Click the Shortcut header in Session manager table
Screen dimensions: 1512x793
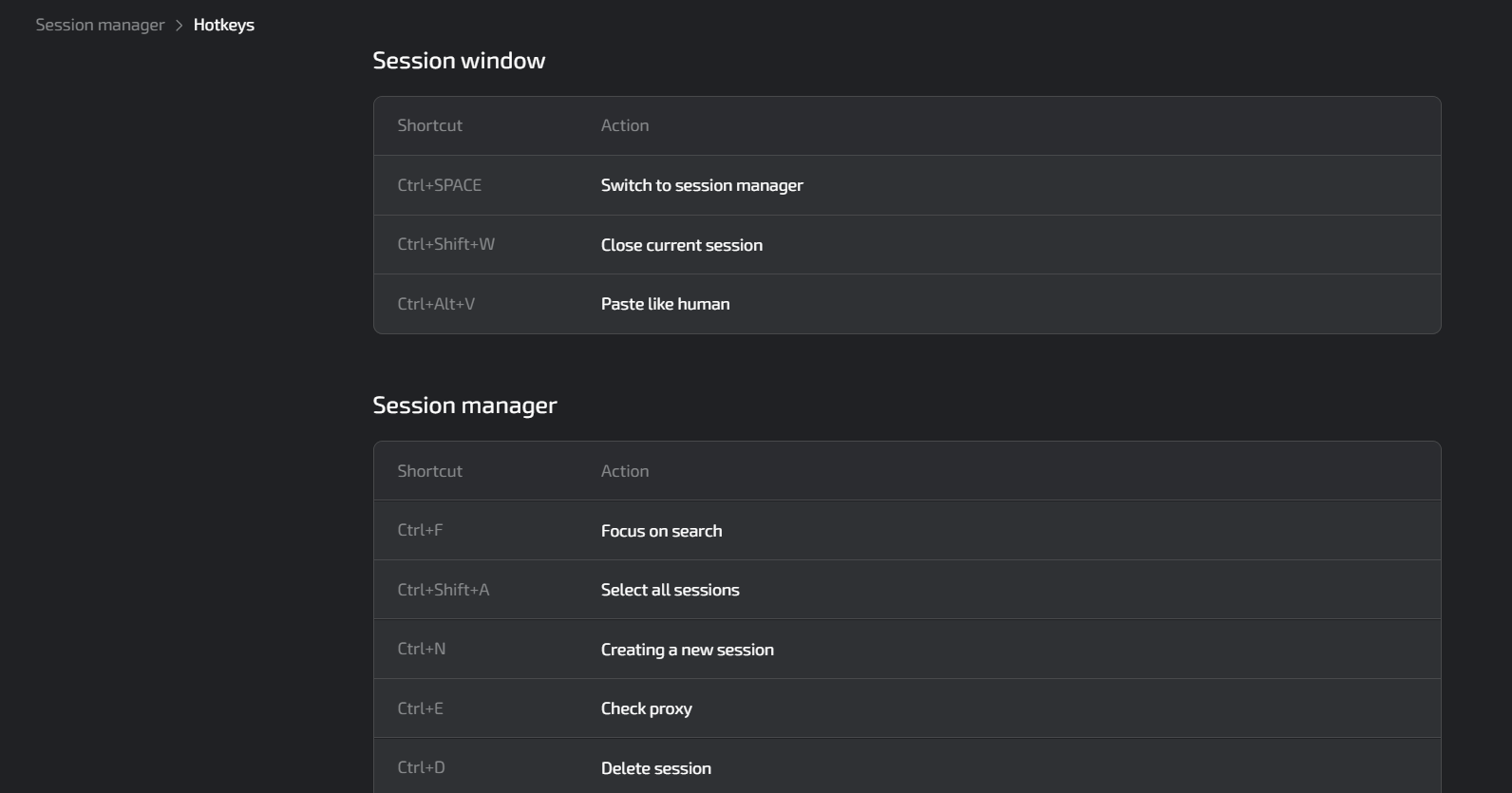(429, 470)
